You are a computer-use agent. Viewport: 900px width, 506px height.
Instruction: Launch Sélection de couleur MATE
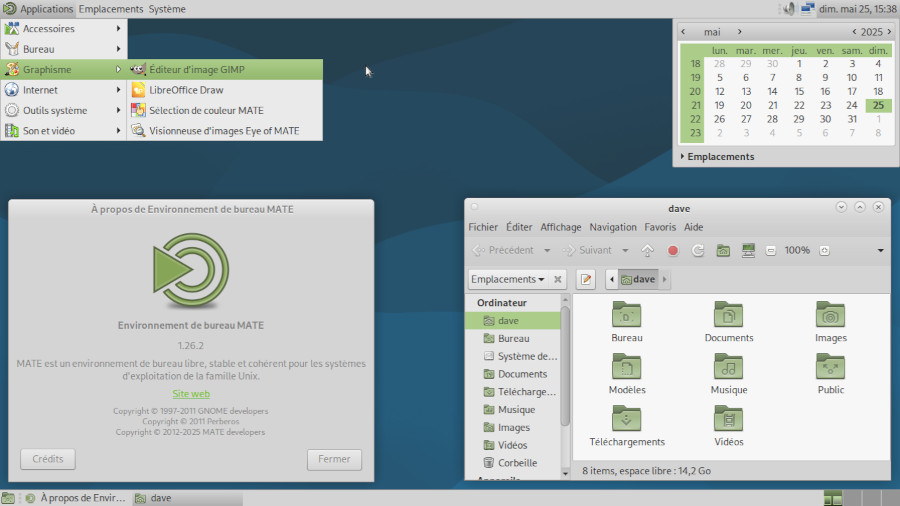pos(225,110)
